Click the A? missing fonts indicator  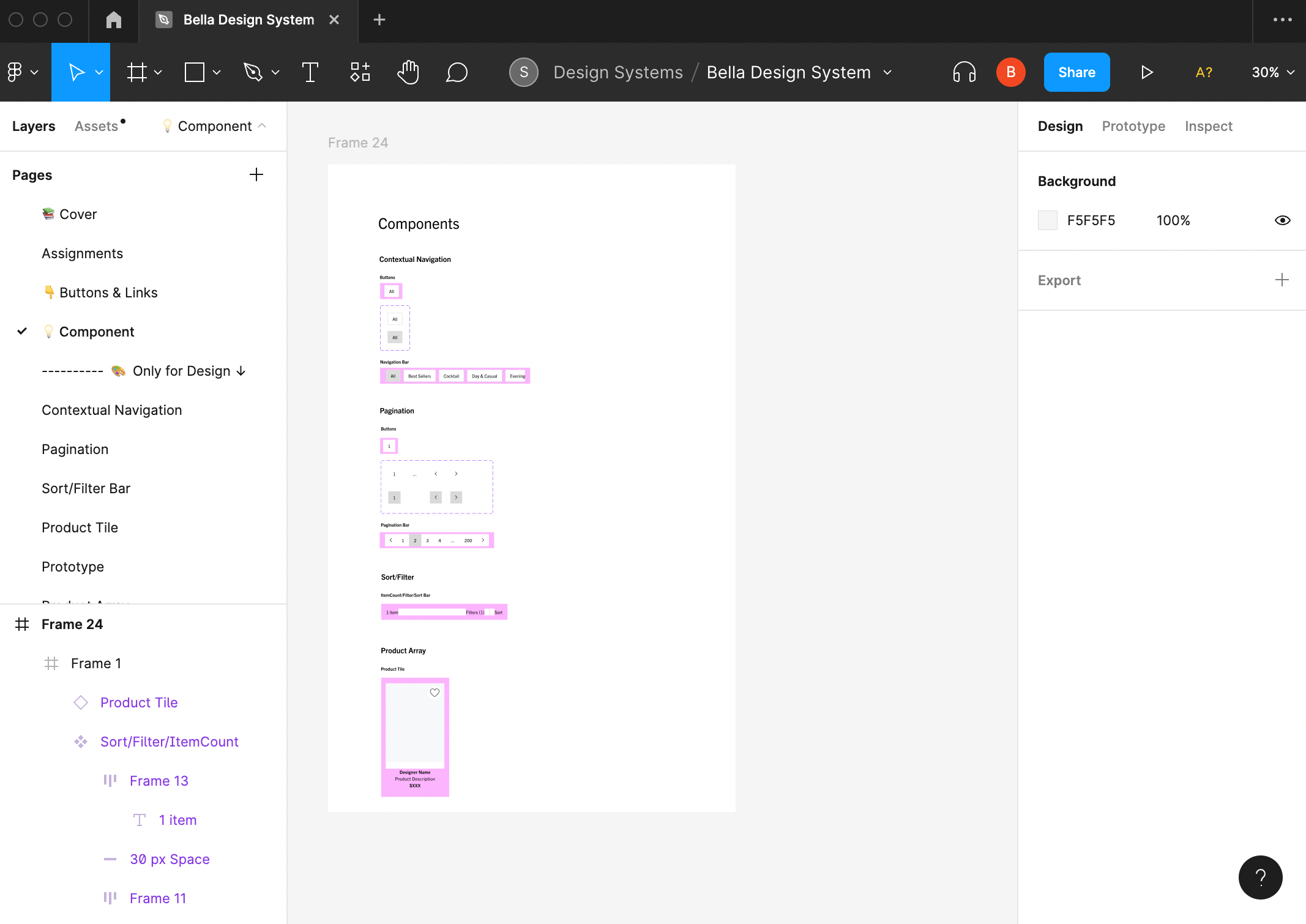[1204, 72]
